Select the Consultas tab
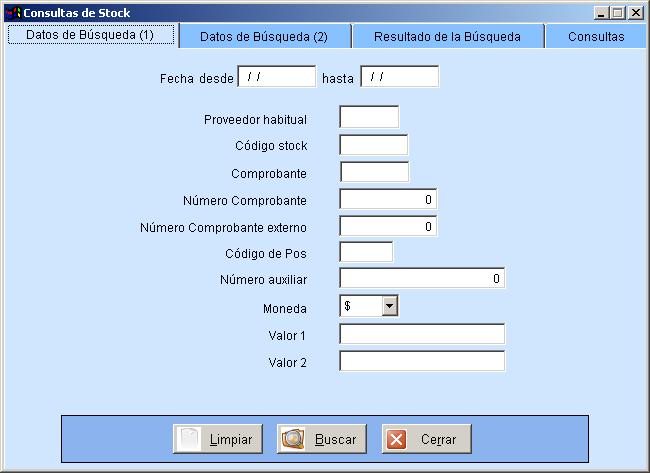 [596, 36]
